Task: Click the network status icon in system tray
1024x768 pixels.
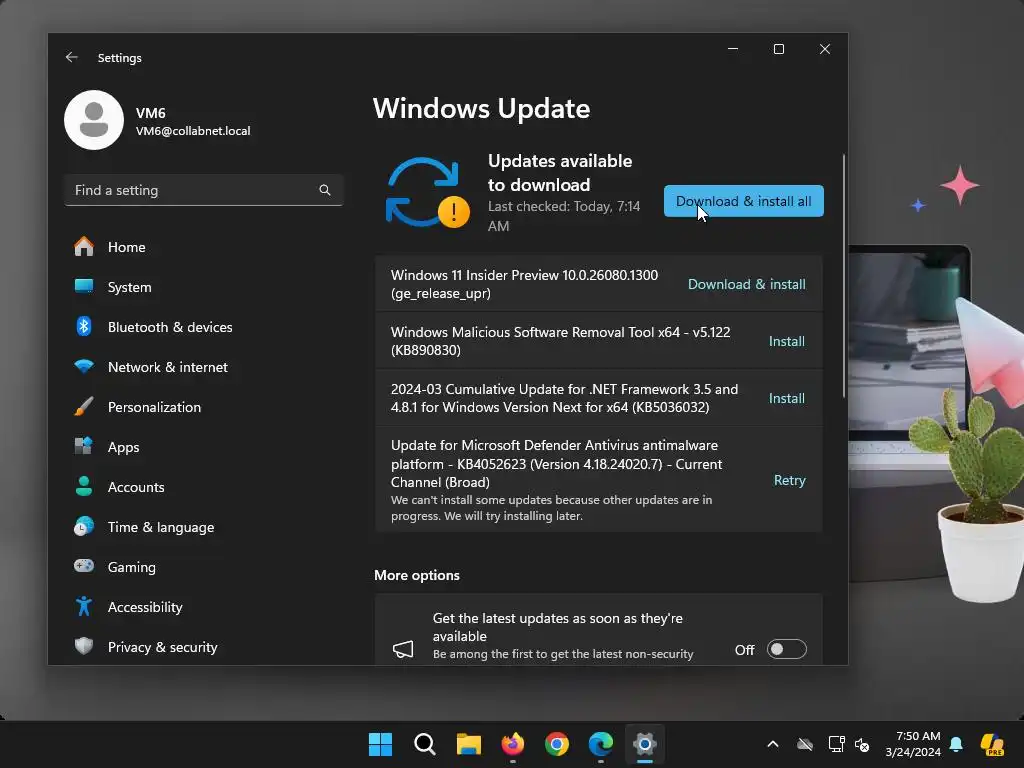Action: click(836, 744)
